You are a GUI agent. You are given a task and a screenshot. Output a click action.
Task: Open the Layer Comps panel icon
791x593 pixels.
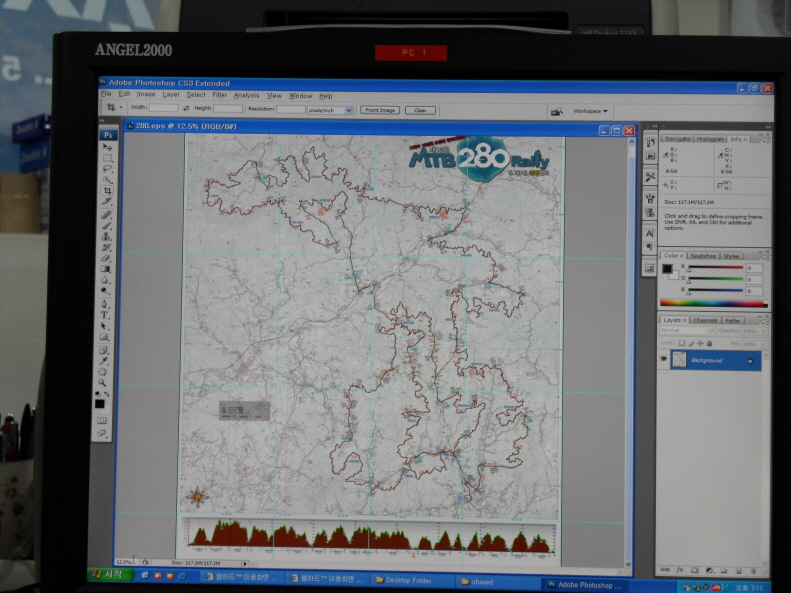click(x=649, y=268)
